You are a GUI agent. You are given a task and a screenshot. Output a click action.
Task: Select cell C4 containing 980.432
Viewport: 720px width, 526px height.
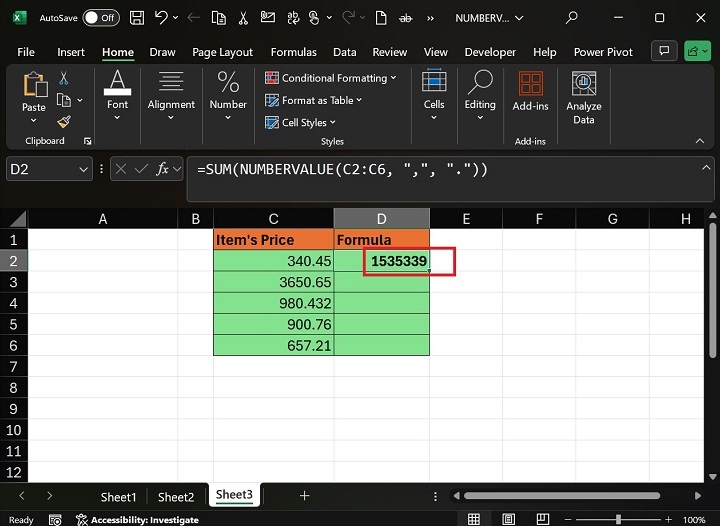(x=273, y=303)
